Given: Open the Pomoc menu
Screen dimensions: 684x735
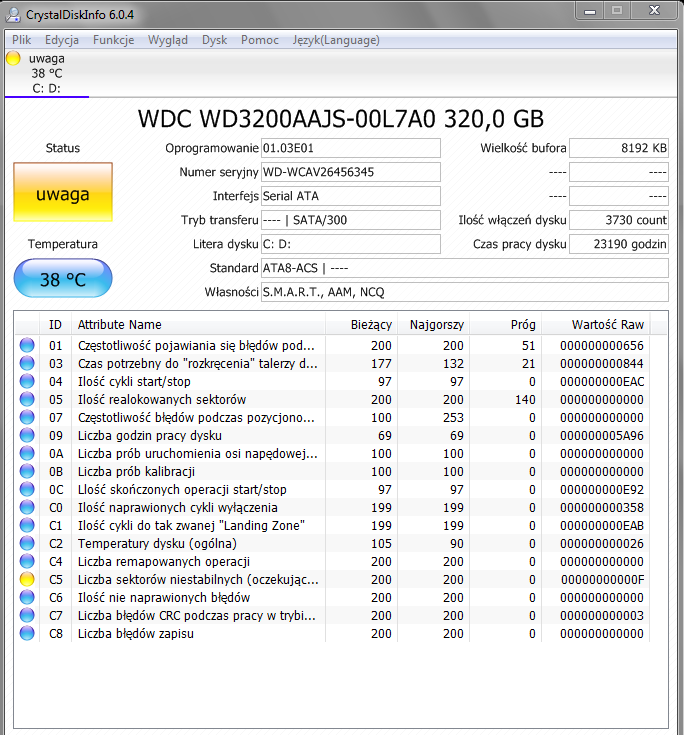Looking at the screenshot, I should [x=260, y=40].
